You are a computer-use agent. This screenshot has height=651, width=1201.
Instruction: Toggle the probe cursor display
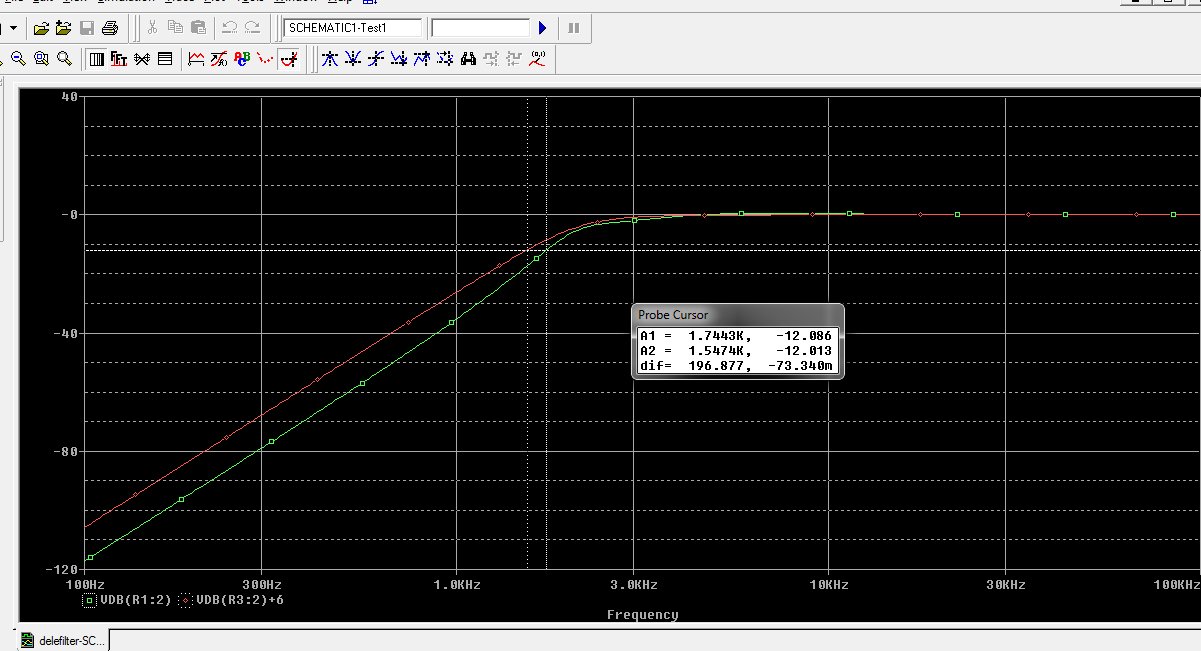pyautogui.click(x=289, y=59)
